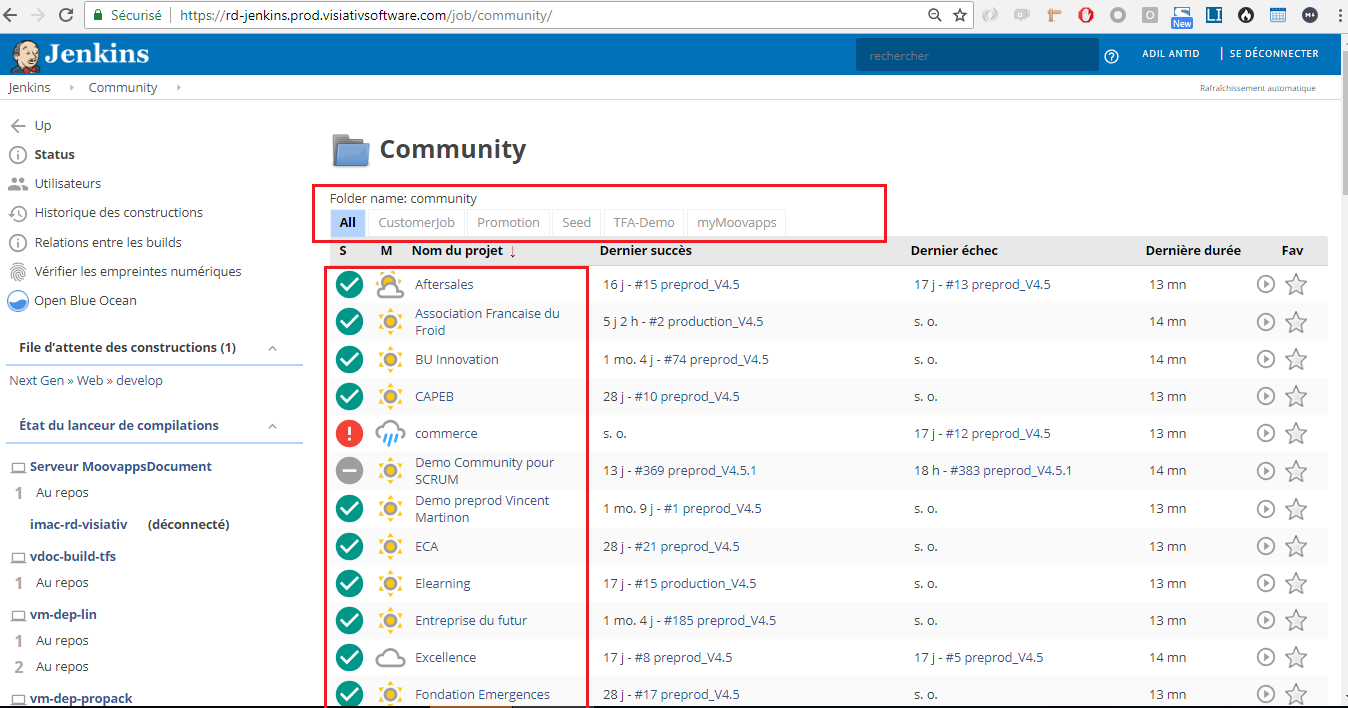Click the browser address bar URL

pos(365,16)
